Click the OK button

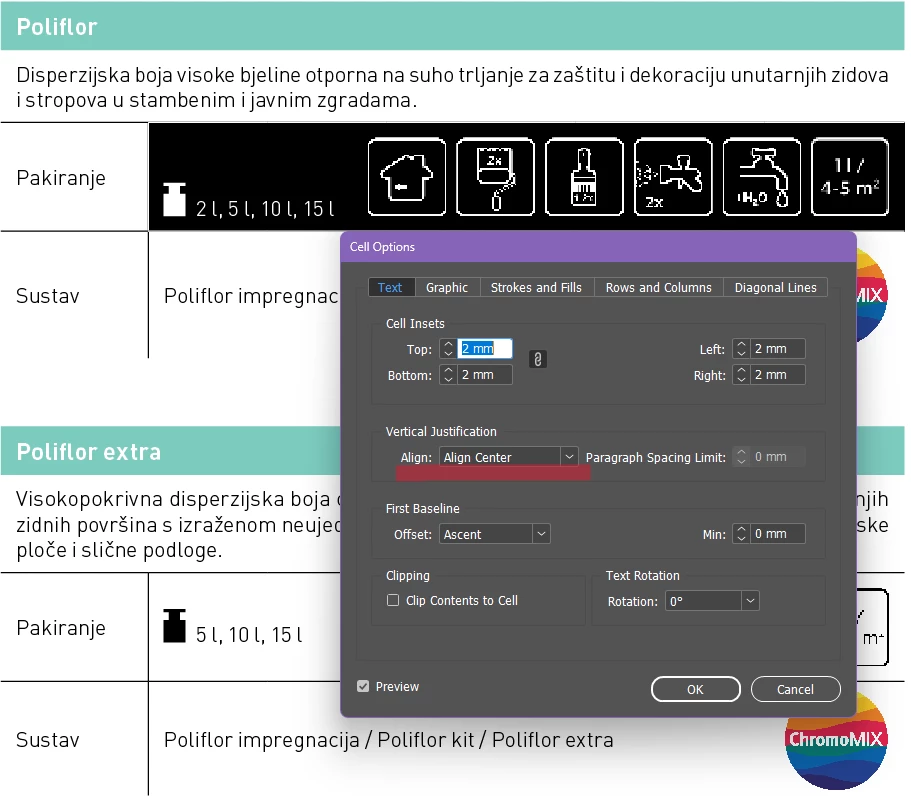695,689
